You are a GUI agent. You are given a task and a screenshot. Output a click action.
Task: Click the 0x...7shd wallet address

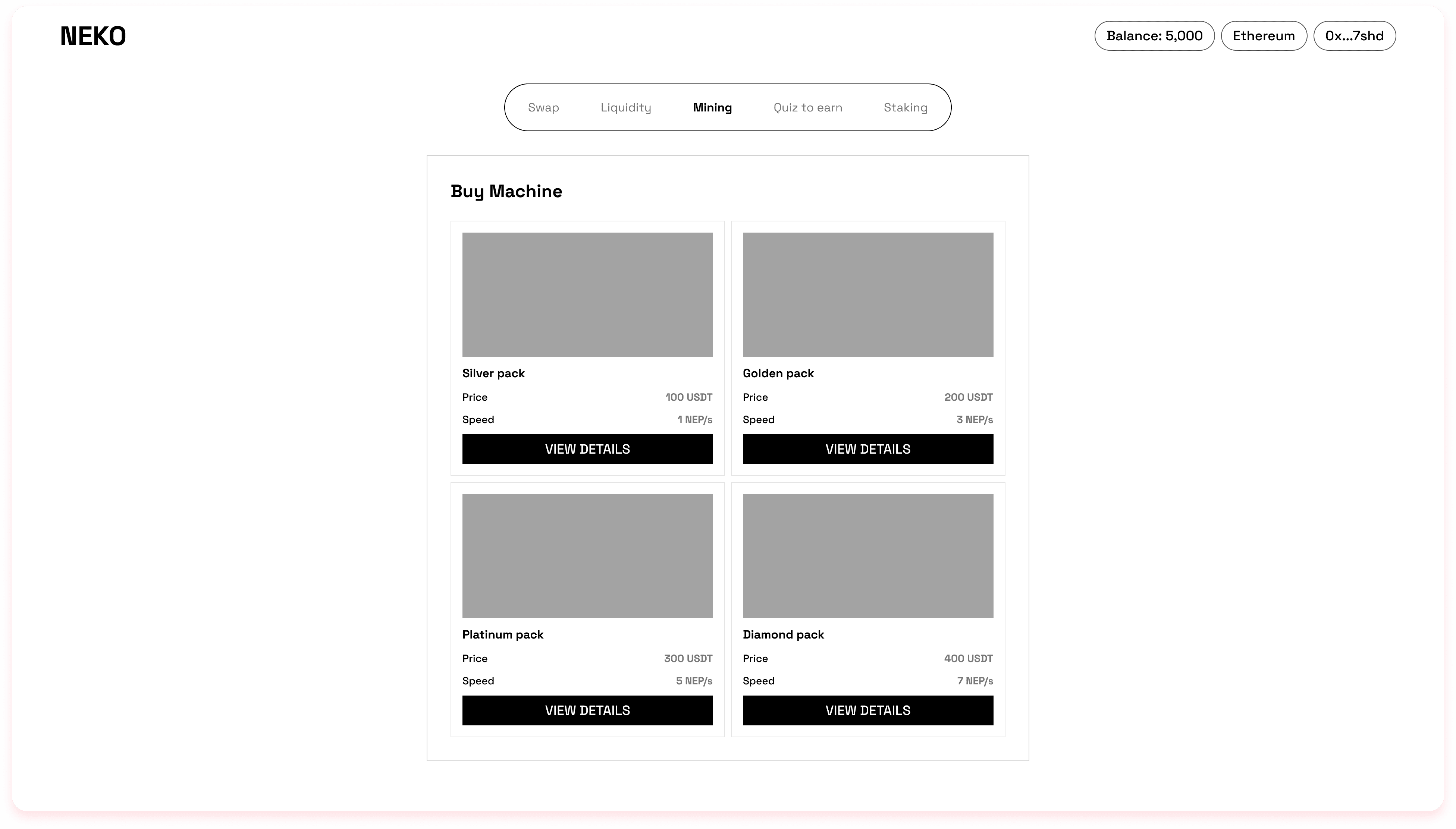tap(1354, 36)
